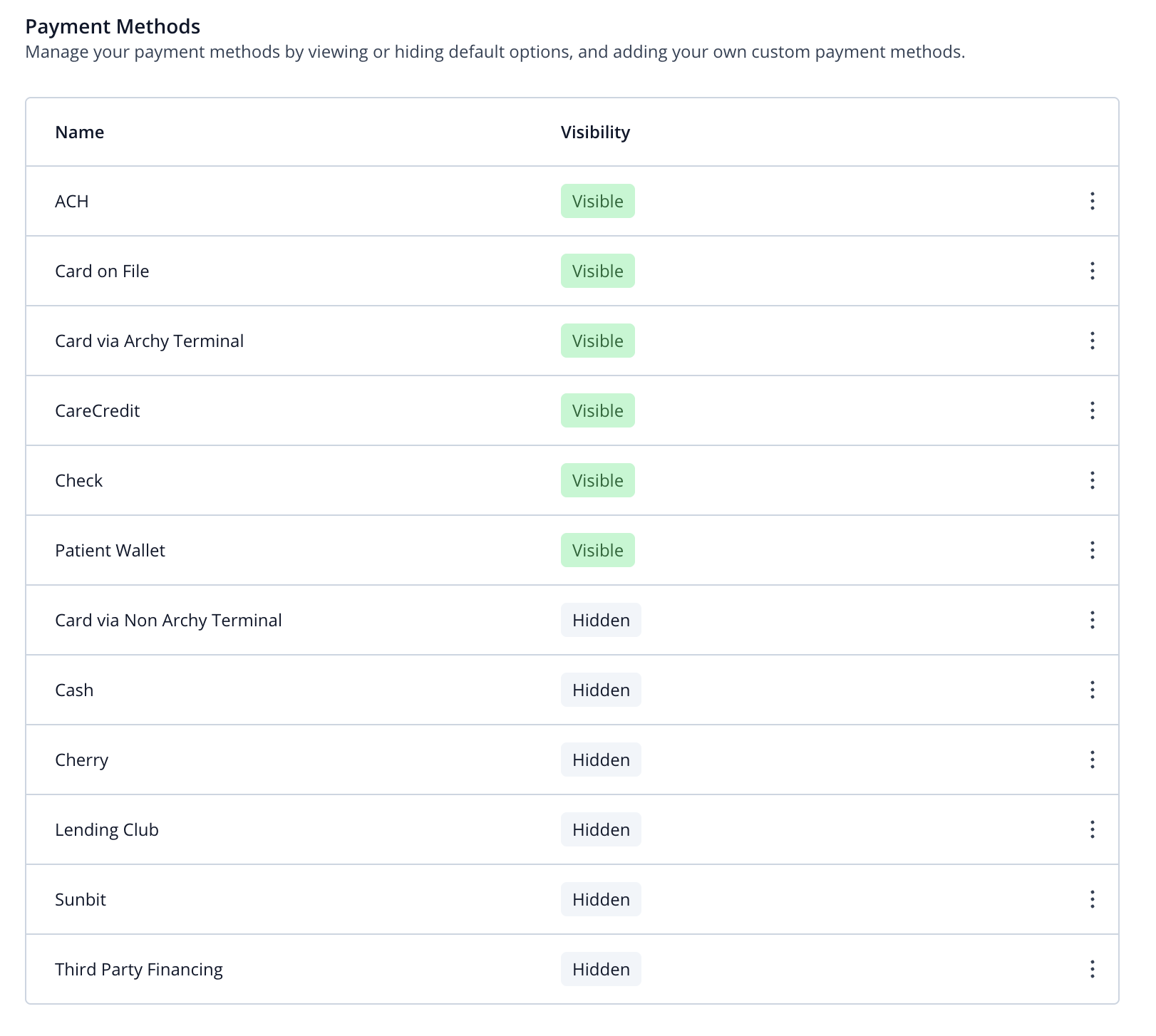This screenshot has height=1036, width=1156.
Task: Select the Lending Club name
Action: click(x=107, y=830)
